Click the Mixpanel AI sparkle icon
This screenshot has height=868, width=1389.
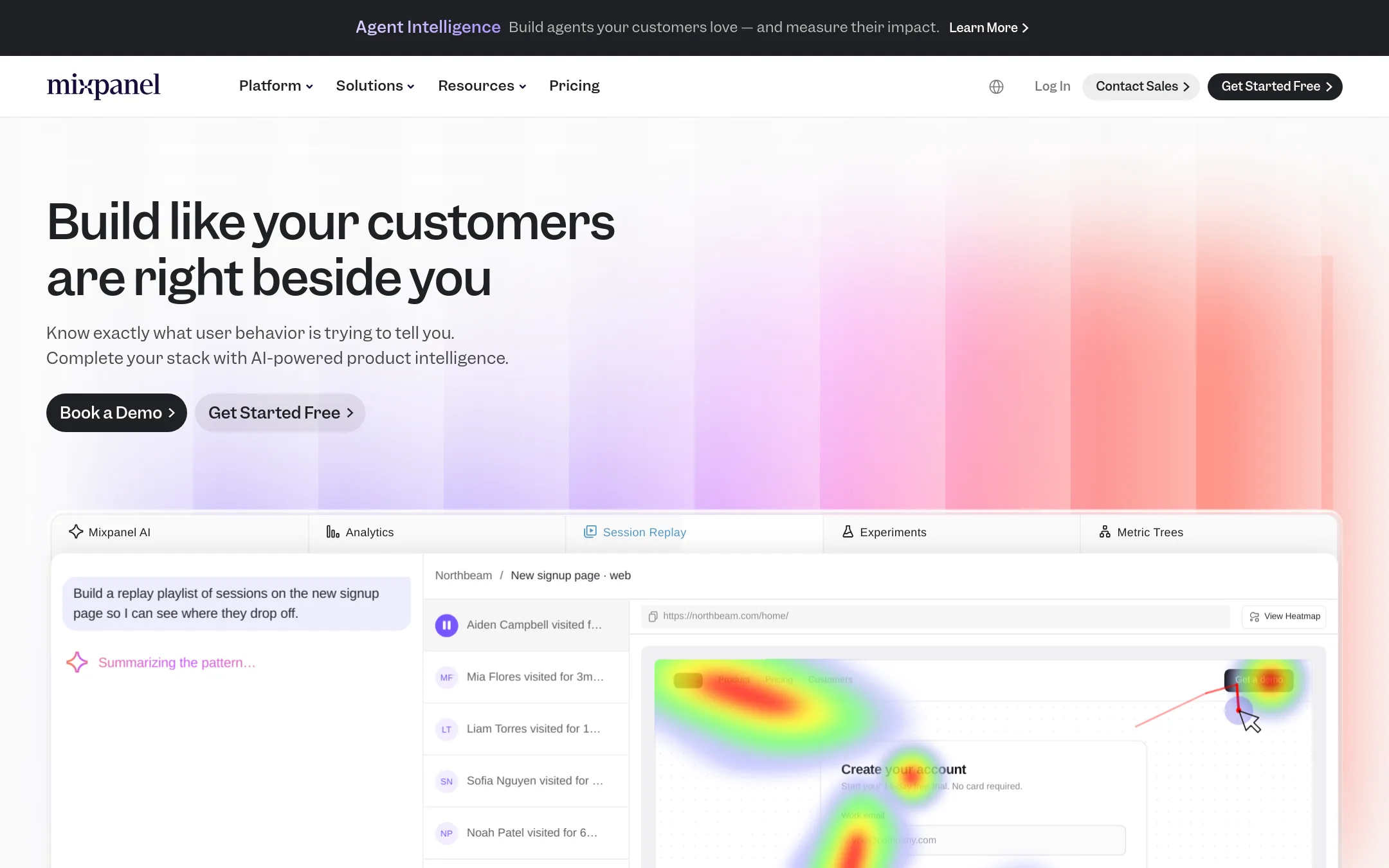click(x=76, y=532)
